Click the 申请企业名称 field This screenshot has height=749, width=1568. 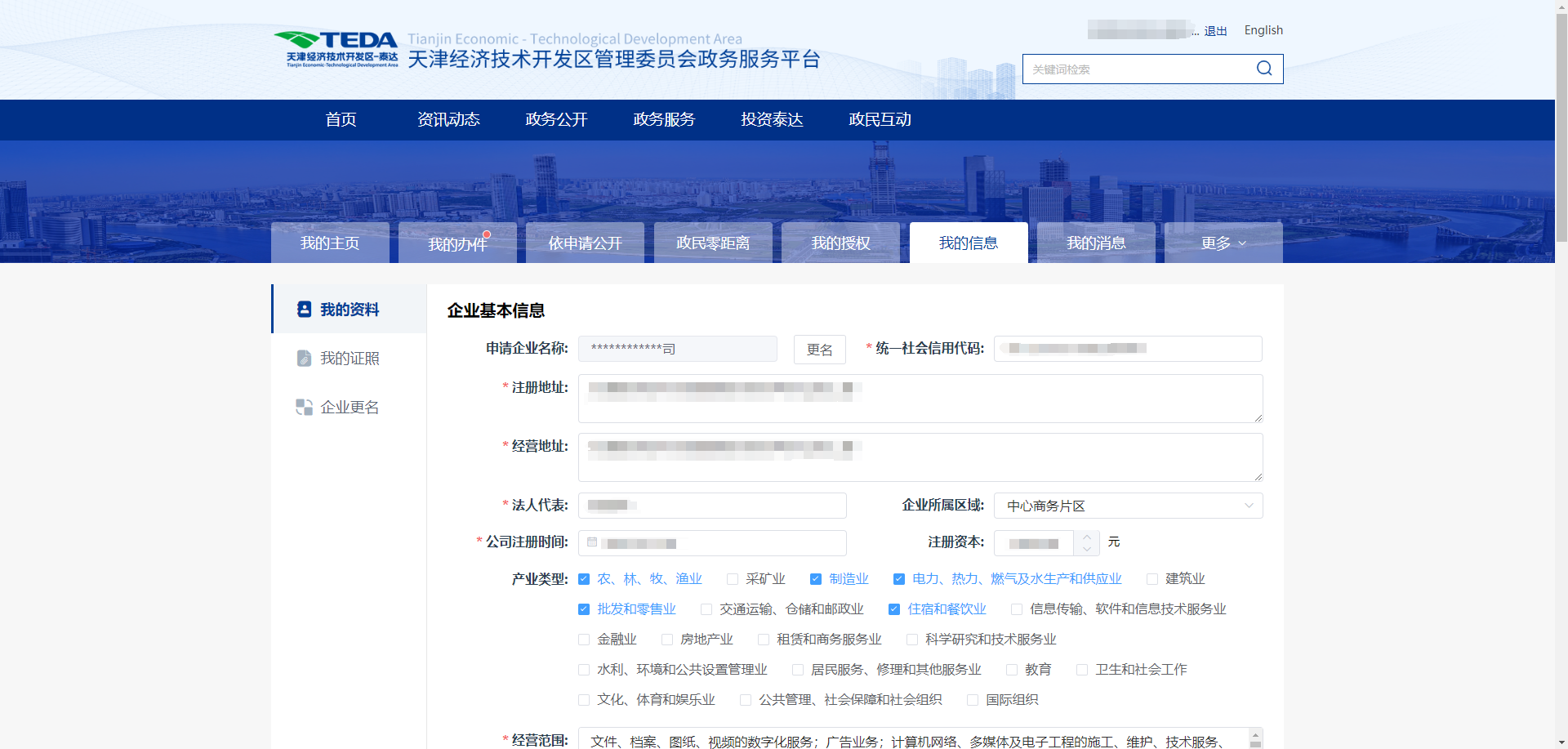[678, 349]
